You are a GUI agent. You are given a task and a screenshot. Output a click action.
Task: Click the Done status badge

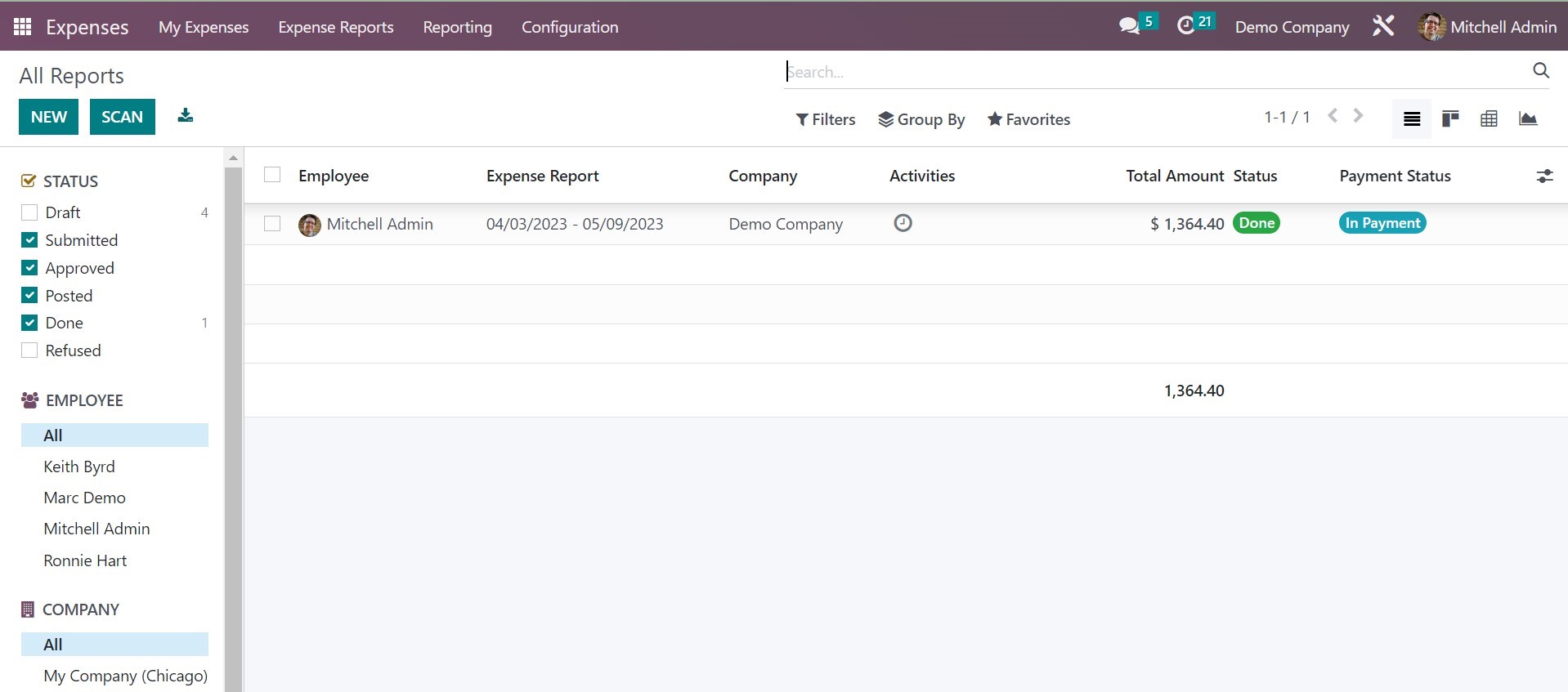(x=1257, y=223)
